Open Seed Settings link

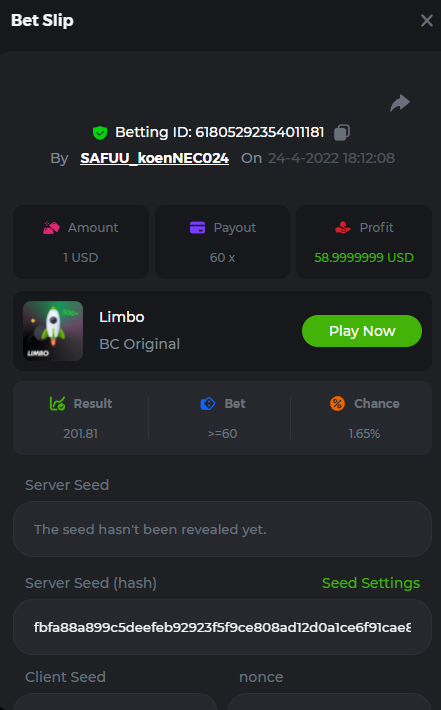(x=371, y=583)
